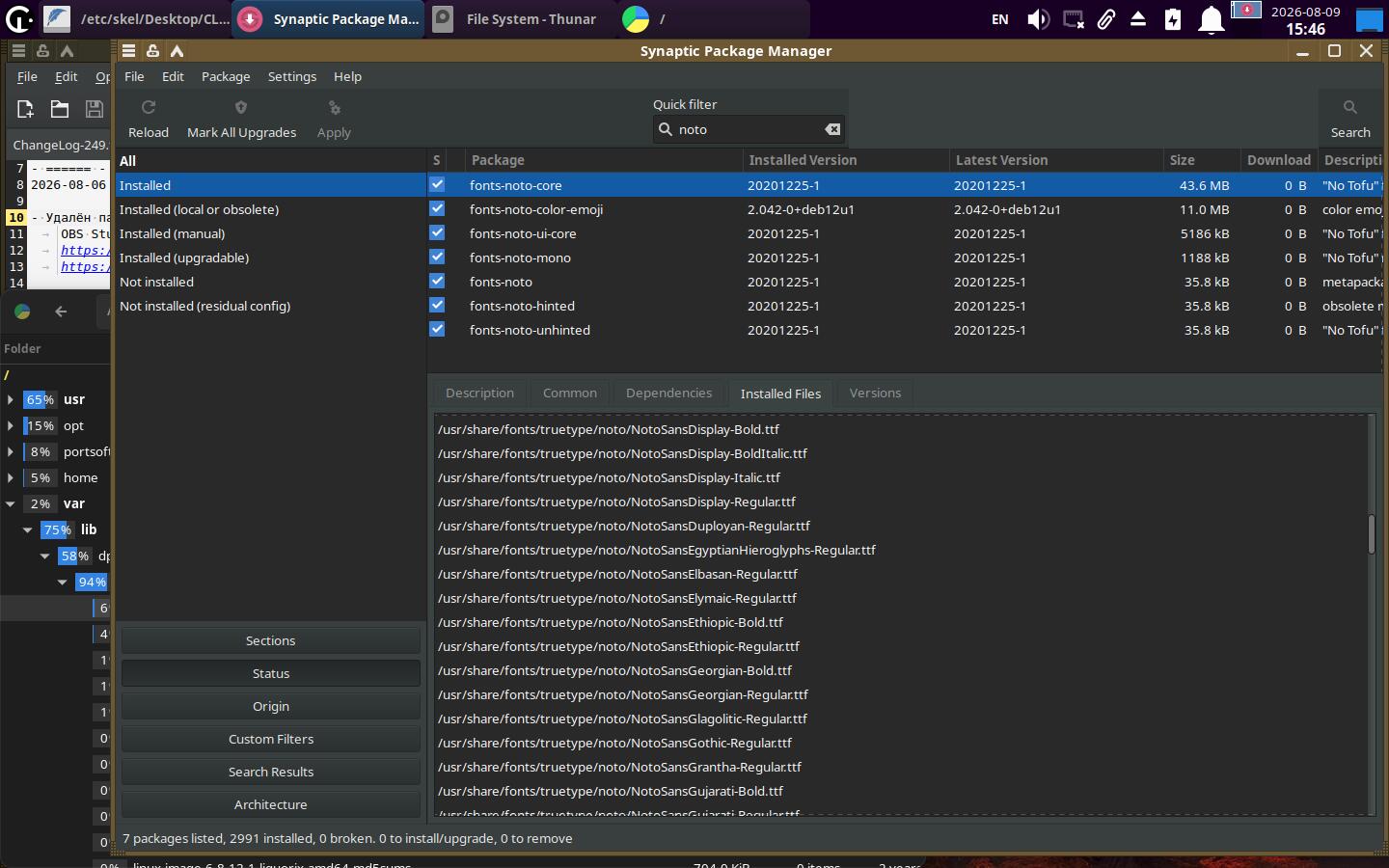
Task: Toggle the status checkbox for fonts-noto-mono
Action: [437, 257]
